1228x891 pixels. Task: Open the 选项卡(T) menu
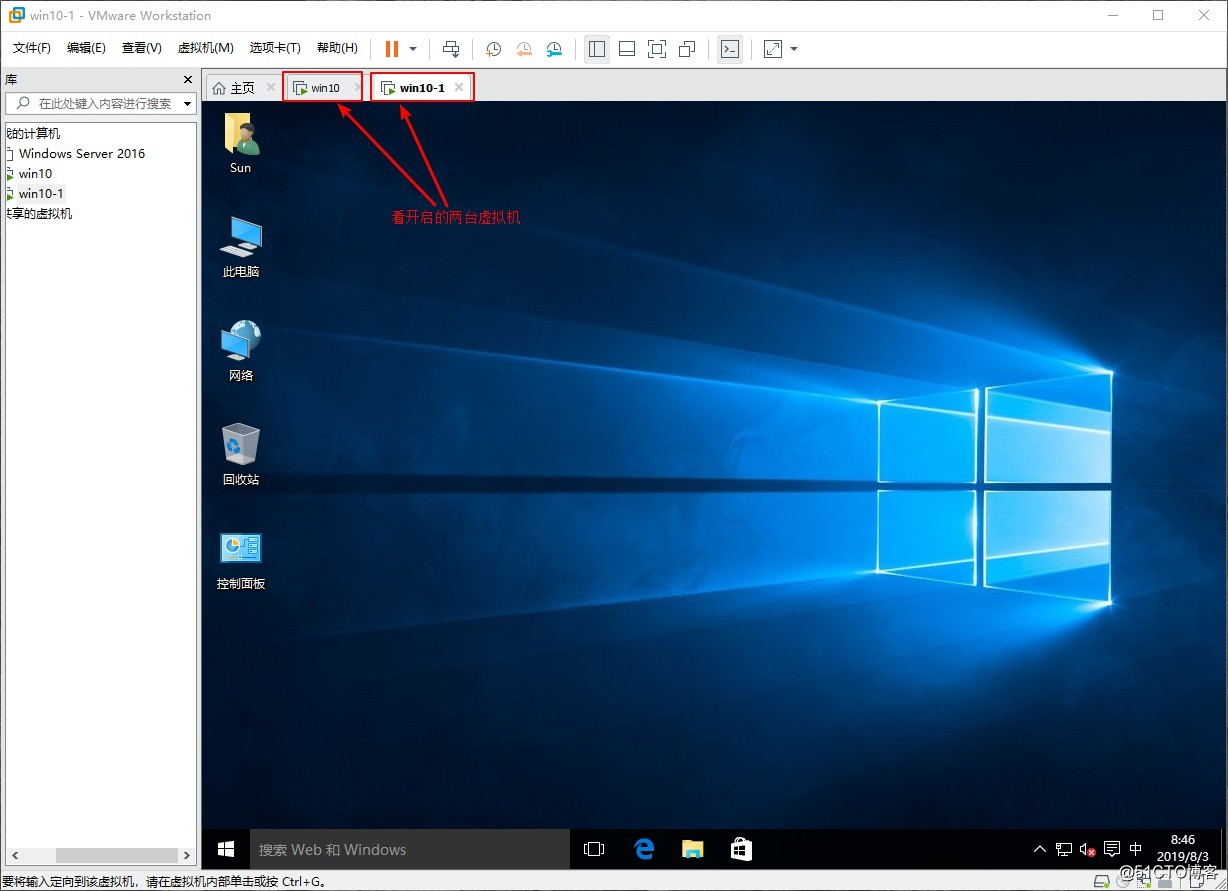275,48
